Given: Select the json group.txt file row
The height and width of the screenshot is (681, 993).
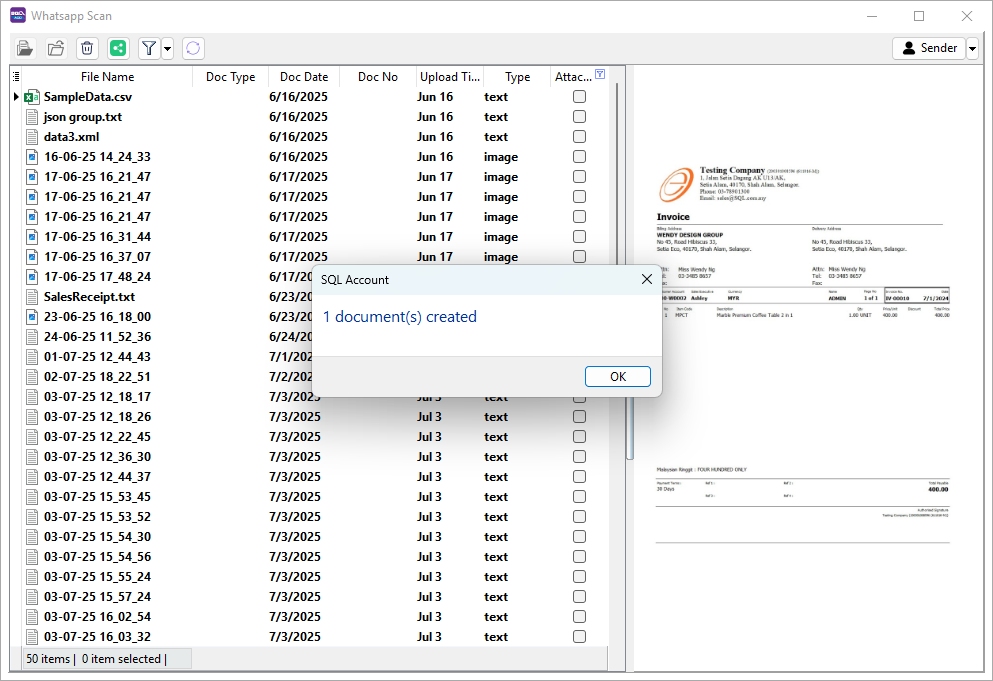Looking at the screenshot, I should pos(83,117).
